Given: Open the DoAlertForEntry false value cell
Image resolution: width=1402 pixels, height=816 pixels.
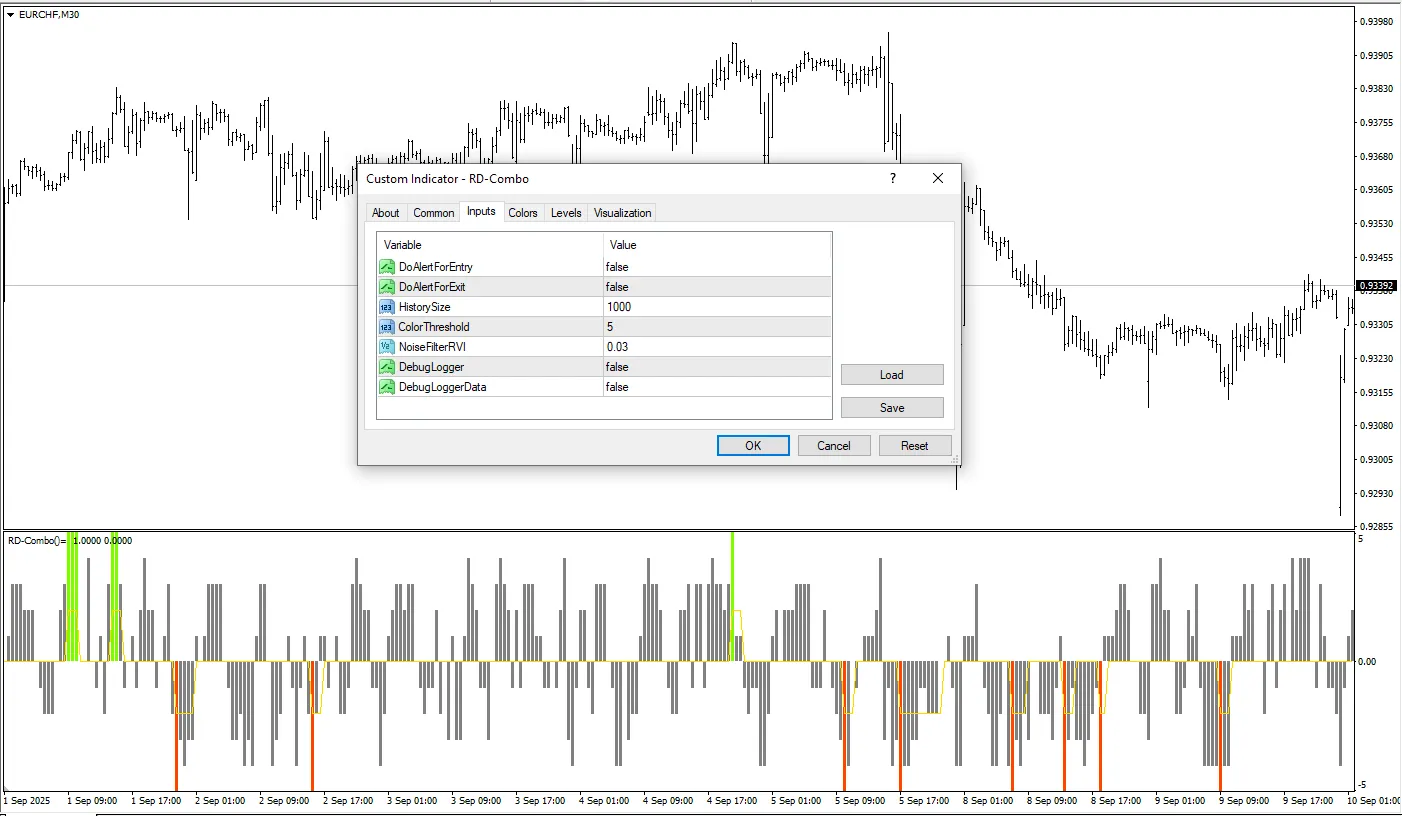Looking at the screenshot, I should point(716,267).
